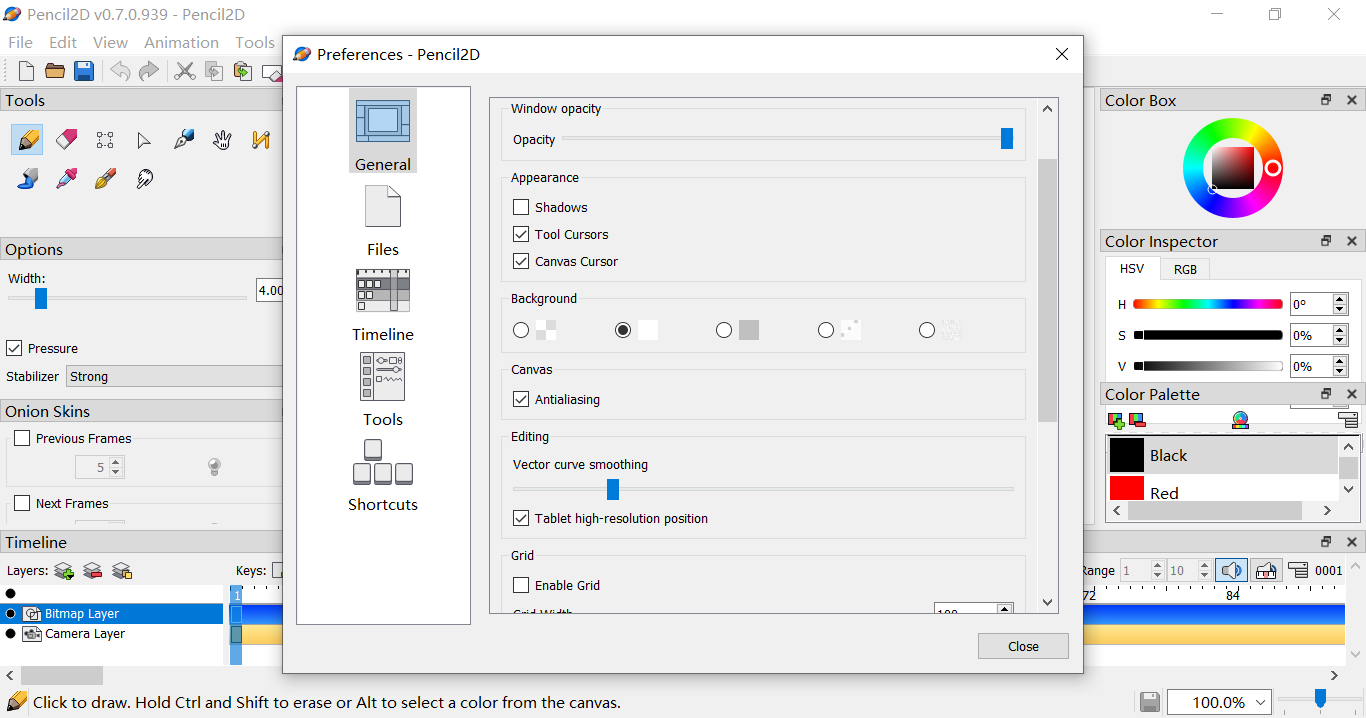Image resolution: width=1366 pixels, height=718 pixels.
Task: Choose the Hand tool
Action: (222, 139)
